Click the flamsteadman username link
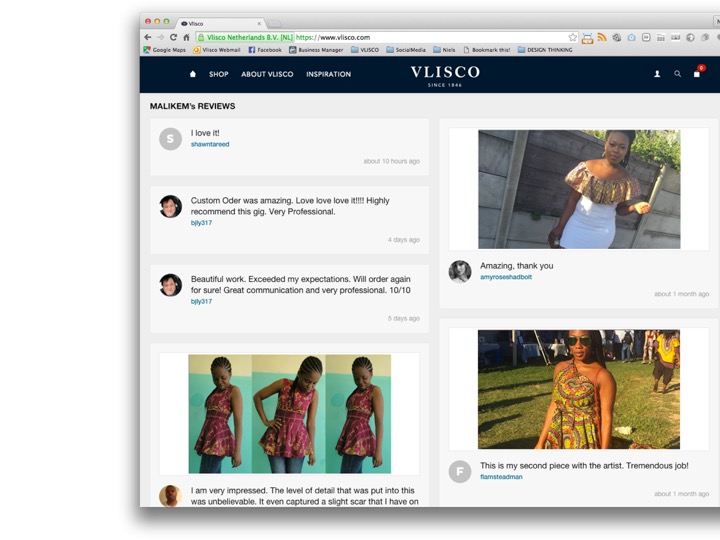The image size is (720, 540). [501, 477]
